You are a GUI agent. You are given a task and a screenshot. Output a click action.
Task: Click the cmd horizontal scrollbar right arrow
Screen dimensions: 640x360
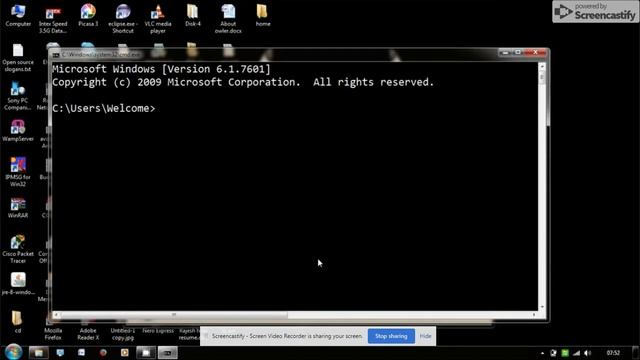point(534,315)
